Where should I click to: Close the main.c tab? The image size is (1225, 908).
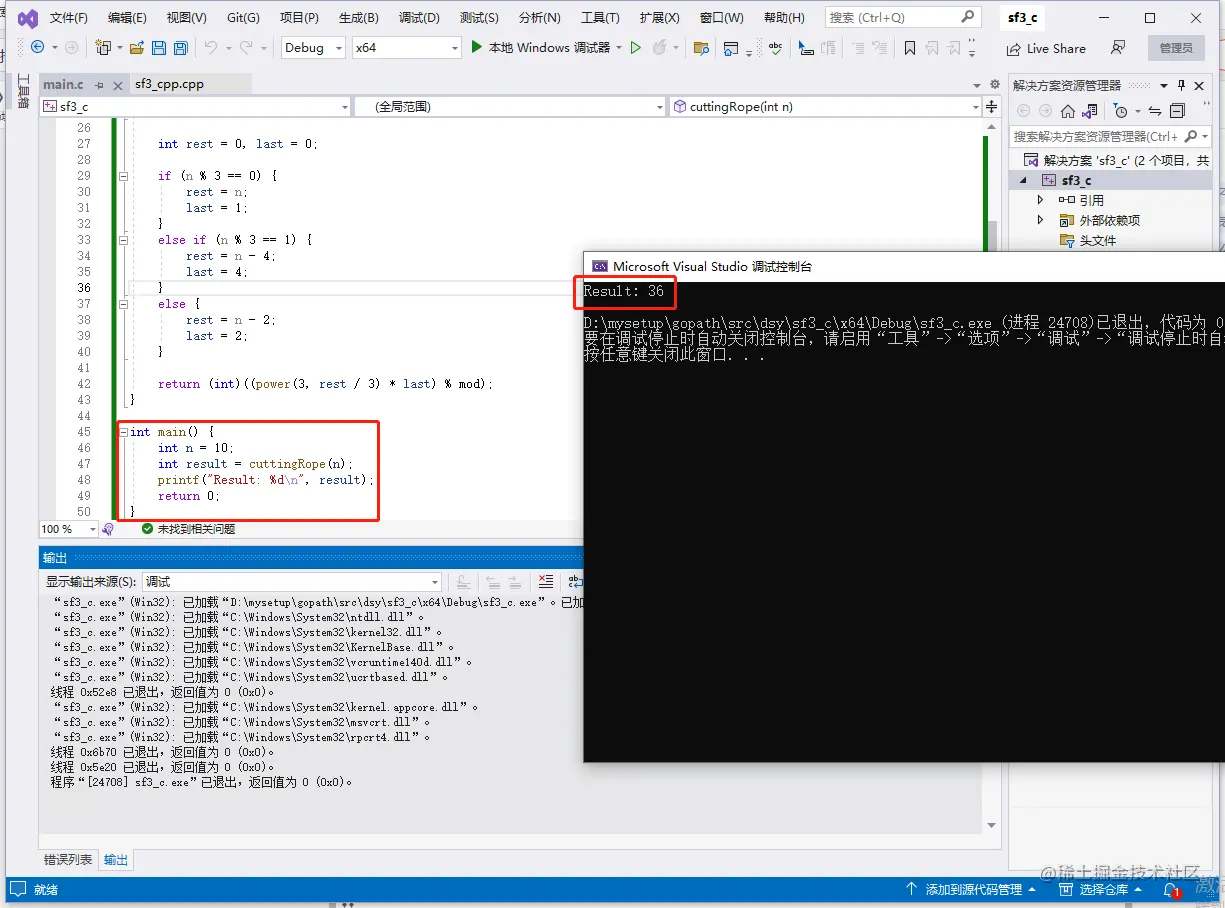click(117, 85)
